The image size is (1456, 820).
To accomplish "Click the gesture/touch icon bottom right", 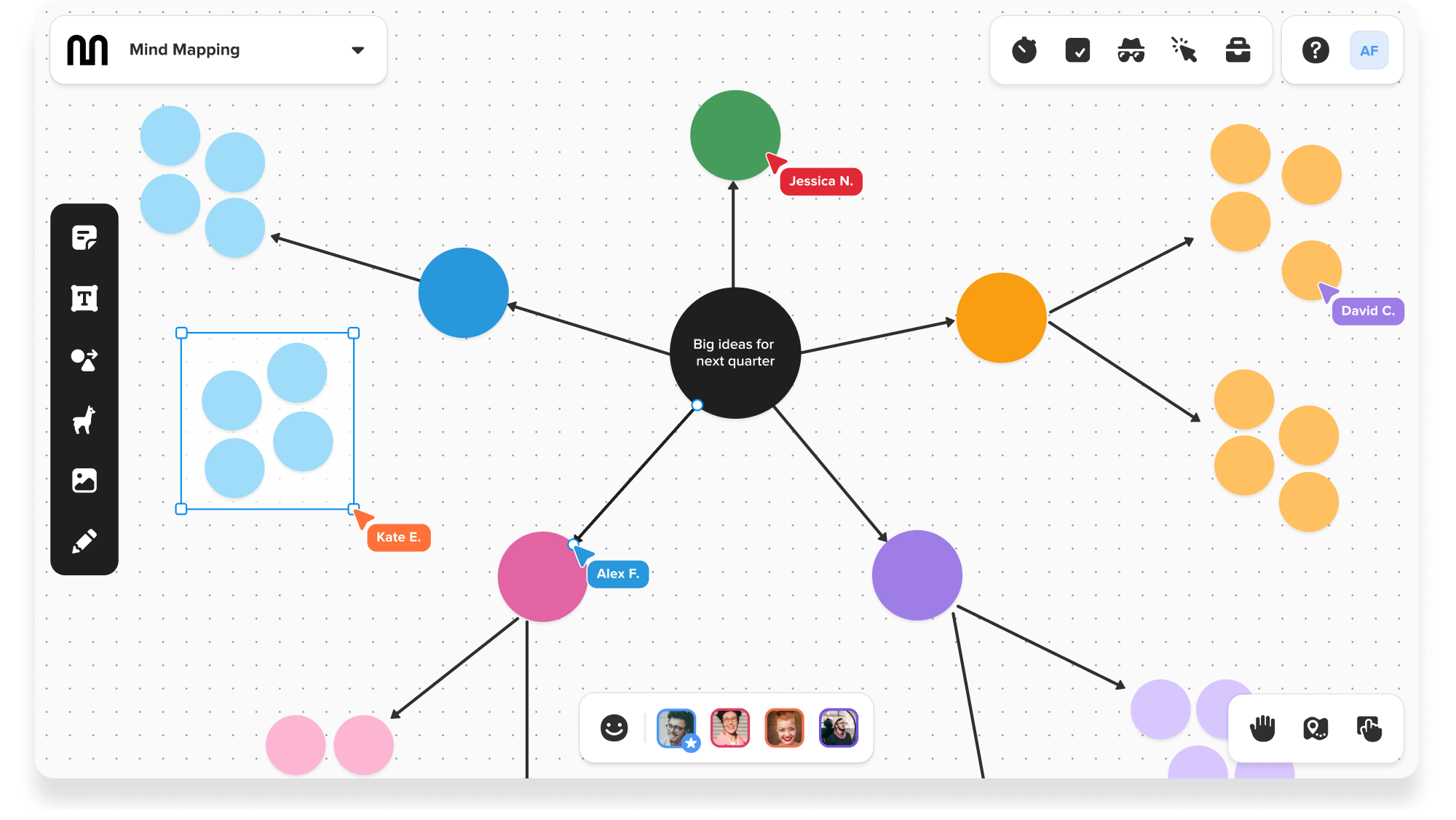I will tap(1368, 727).
